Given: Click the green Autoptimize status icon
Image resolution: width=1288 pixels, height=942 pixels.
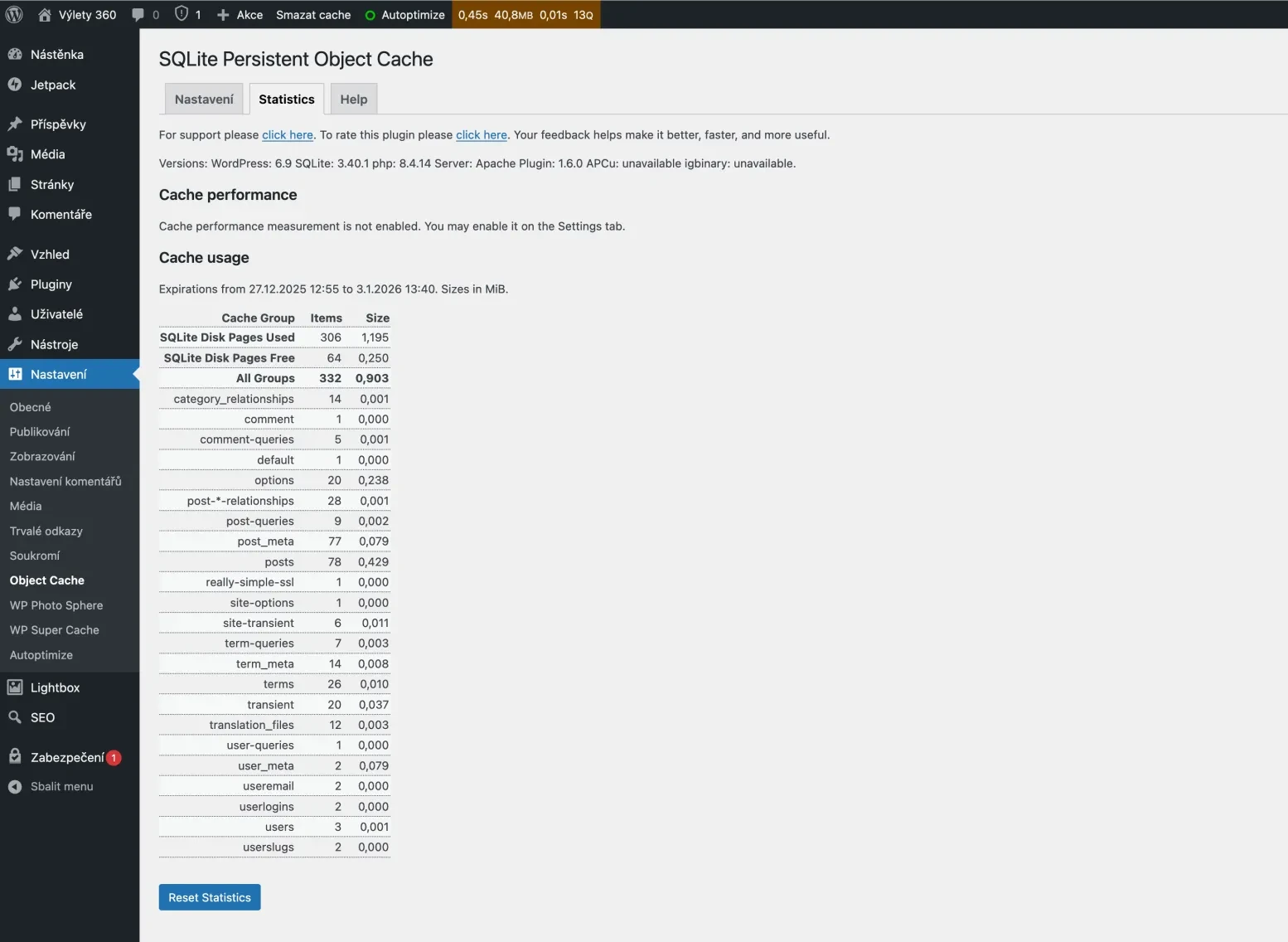Looking at the screenshot, I should coord(370,14).
